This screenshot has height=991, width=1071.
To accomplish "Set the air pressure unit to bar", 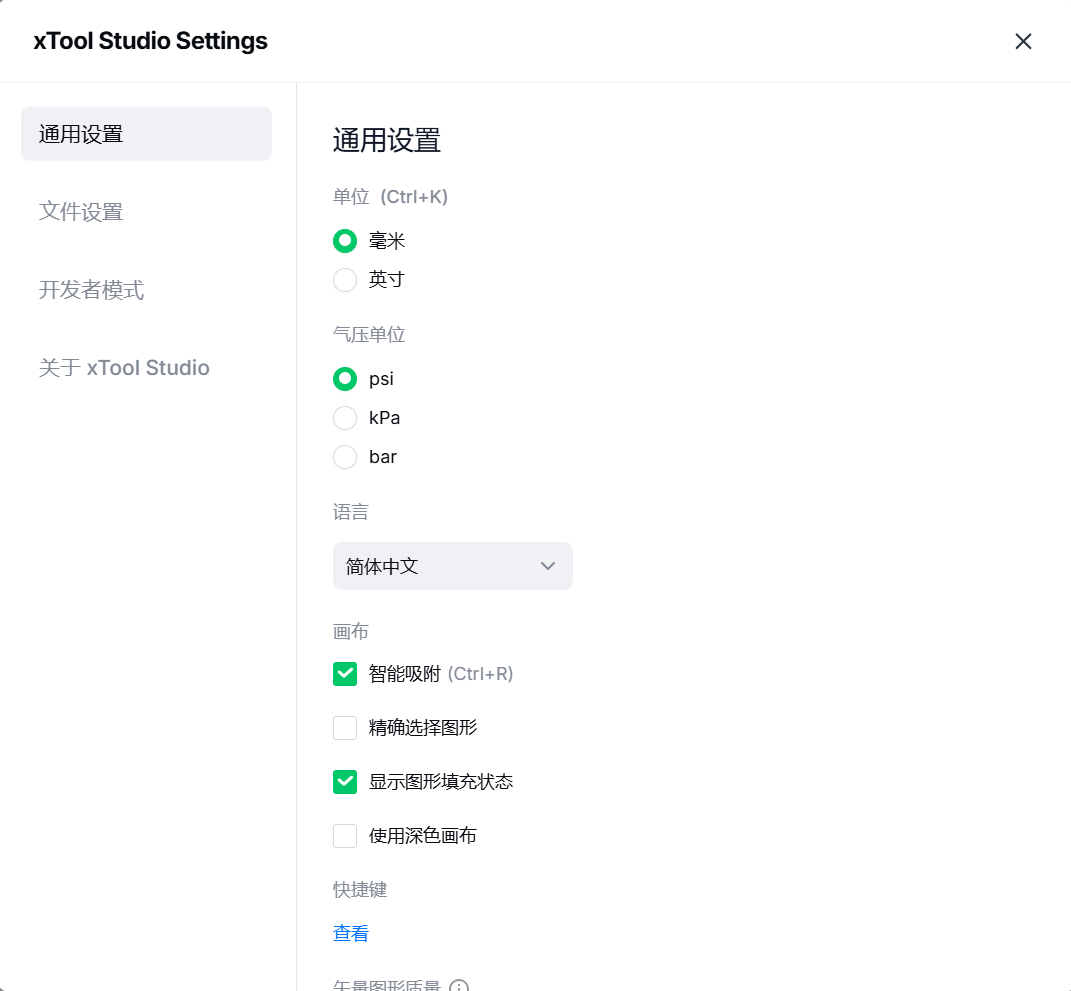I will 345,457.
